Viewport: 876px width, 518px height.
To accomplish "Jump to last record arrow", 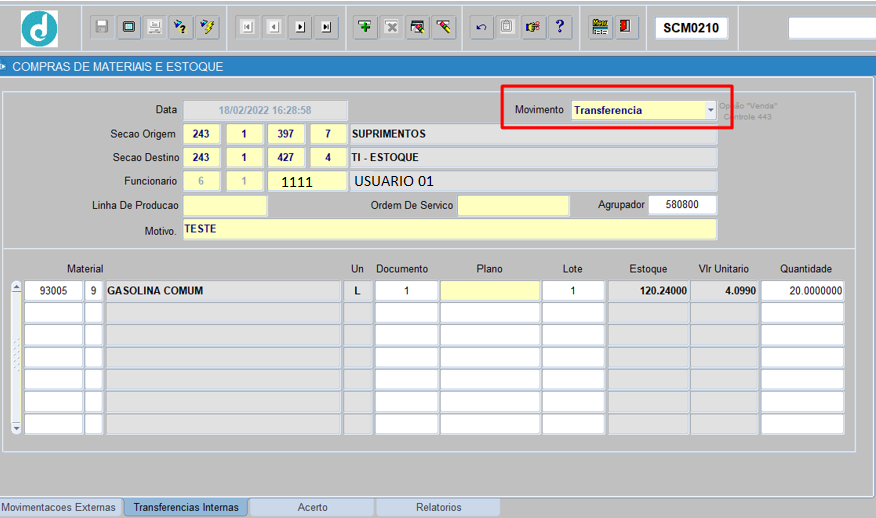I will (327, 27).
